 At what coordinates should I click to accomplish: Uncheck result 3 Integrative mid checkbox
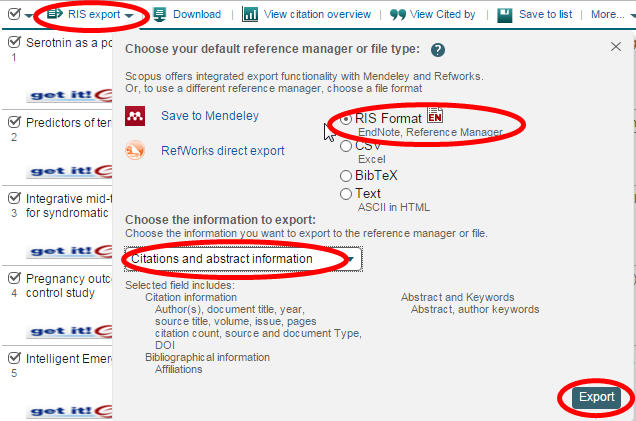14,198
